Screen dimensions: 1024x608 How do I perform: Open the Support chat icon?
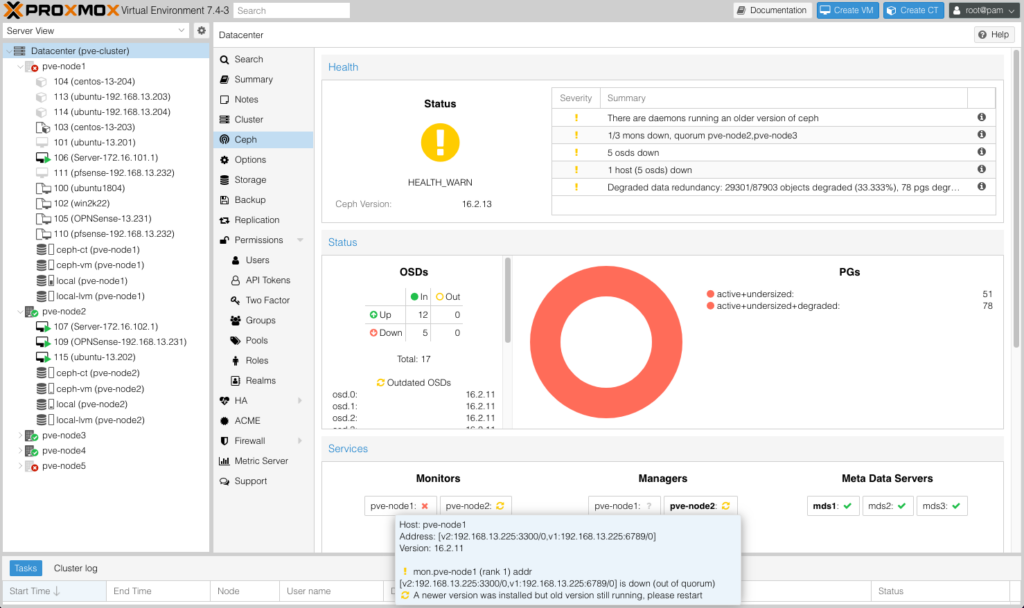tap(224, 481)
